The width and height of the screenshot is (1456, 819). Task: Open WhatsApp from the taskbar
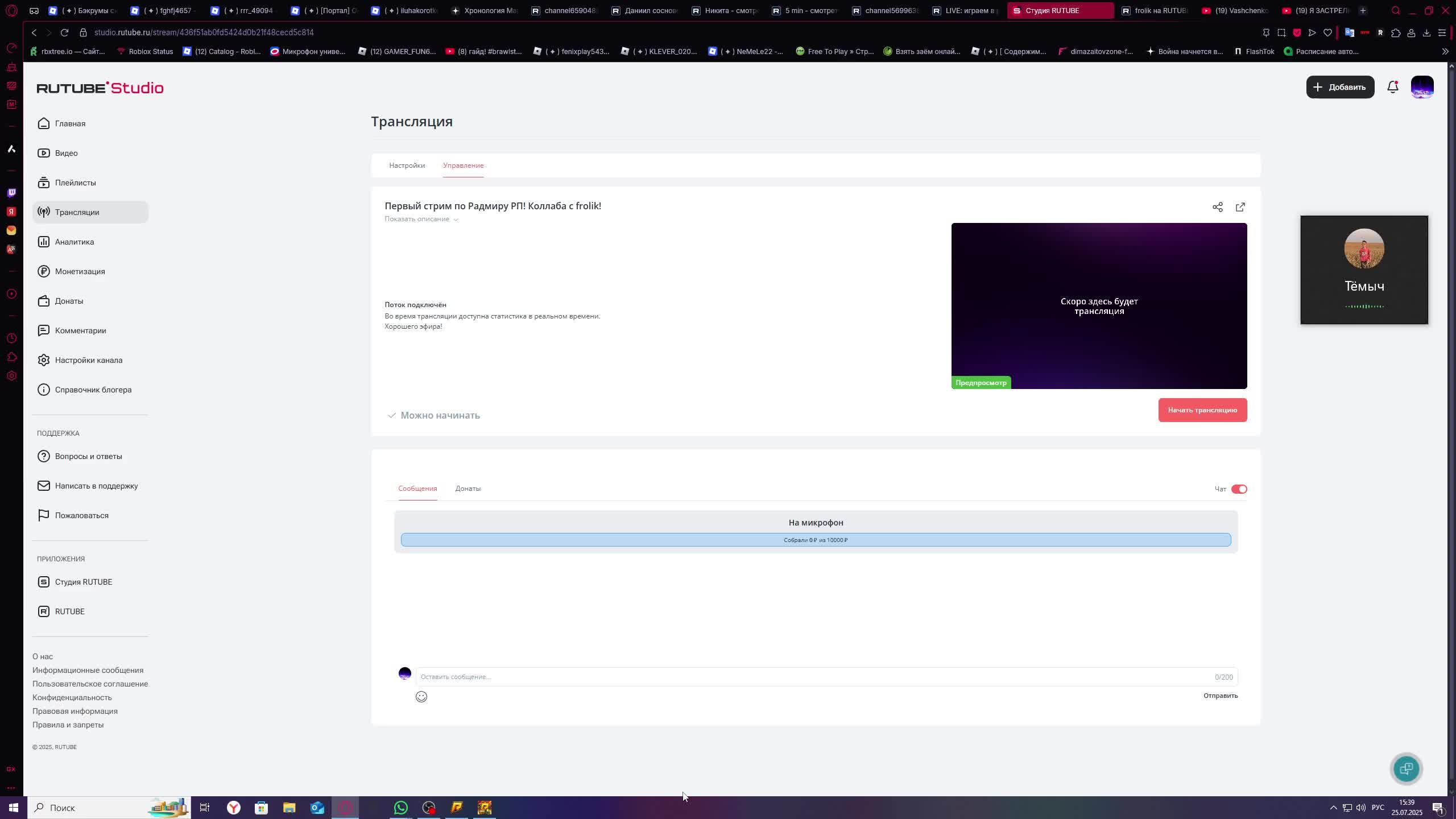pyautogui.click(x=401, y=808)
